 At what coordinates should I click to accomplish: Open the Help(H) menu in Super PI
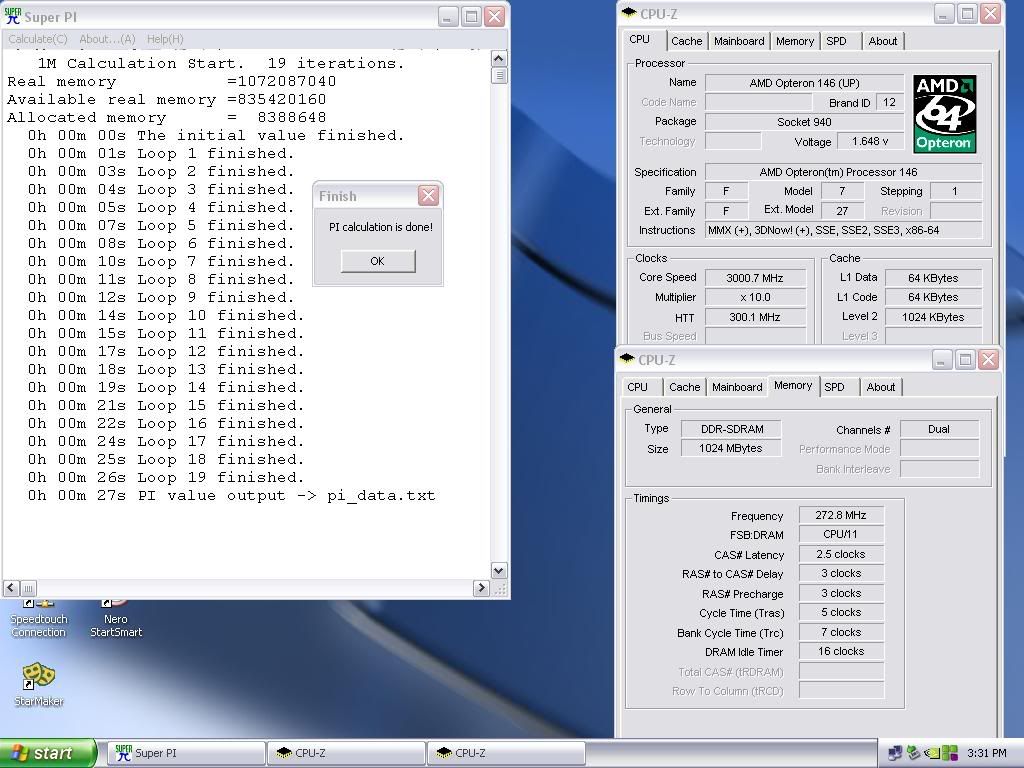165,39
